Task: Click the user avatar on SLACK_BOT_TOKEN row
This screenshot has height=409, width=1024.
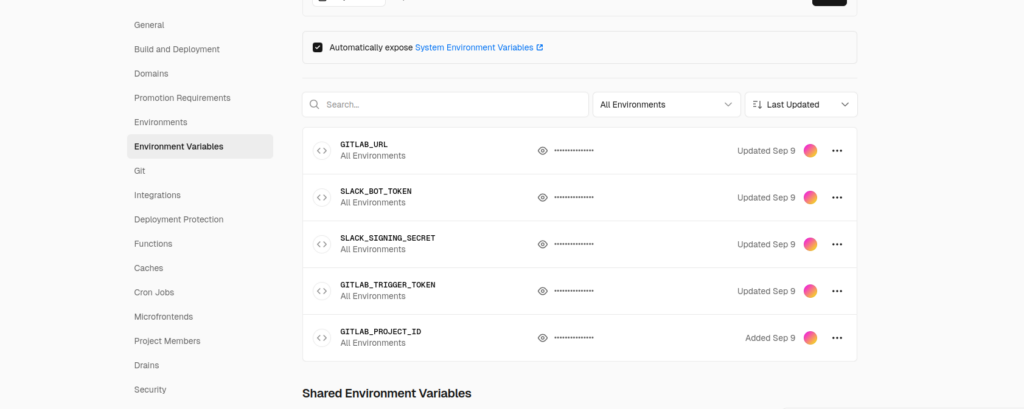Action: [x=810, y=197]
